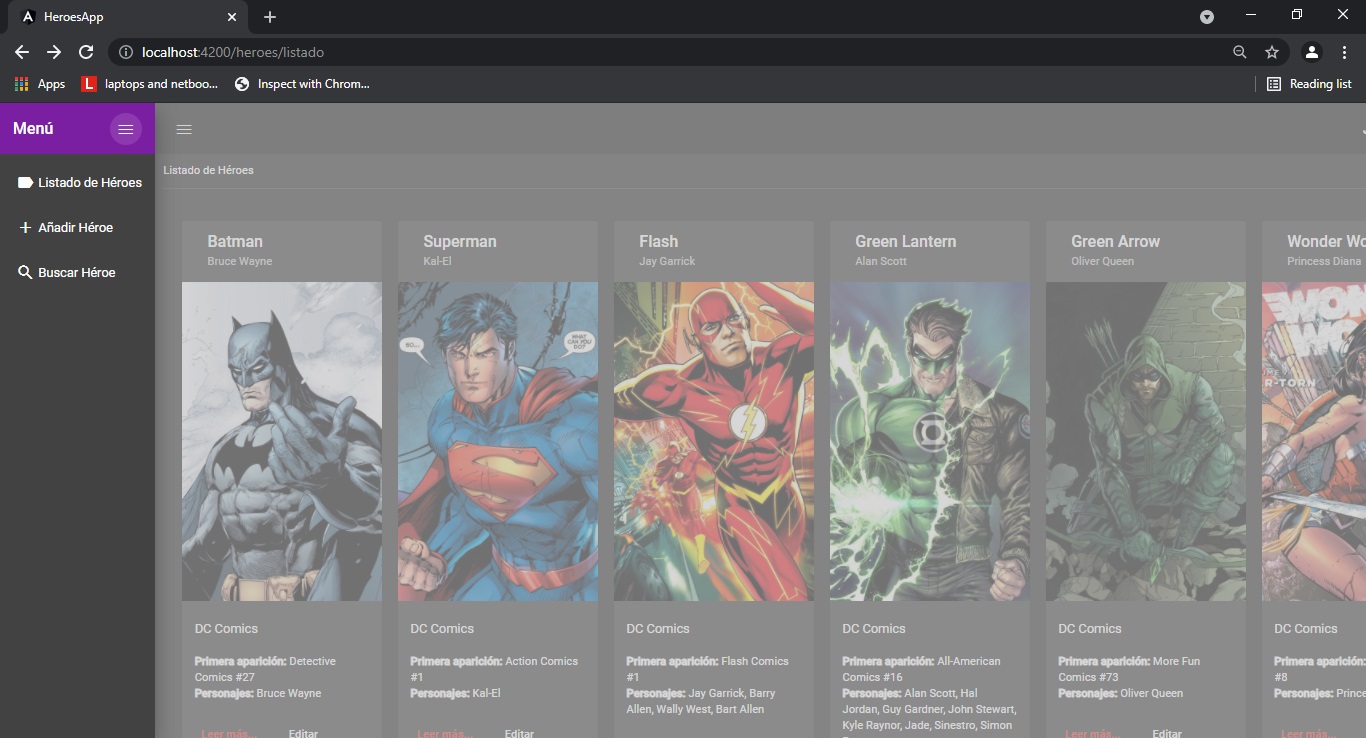Viewport: 1366px width, 738px height.
Task: Click the plus icon beside Añadir Héroe
Action: 26,228
